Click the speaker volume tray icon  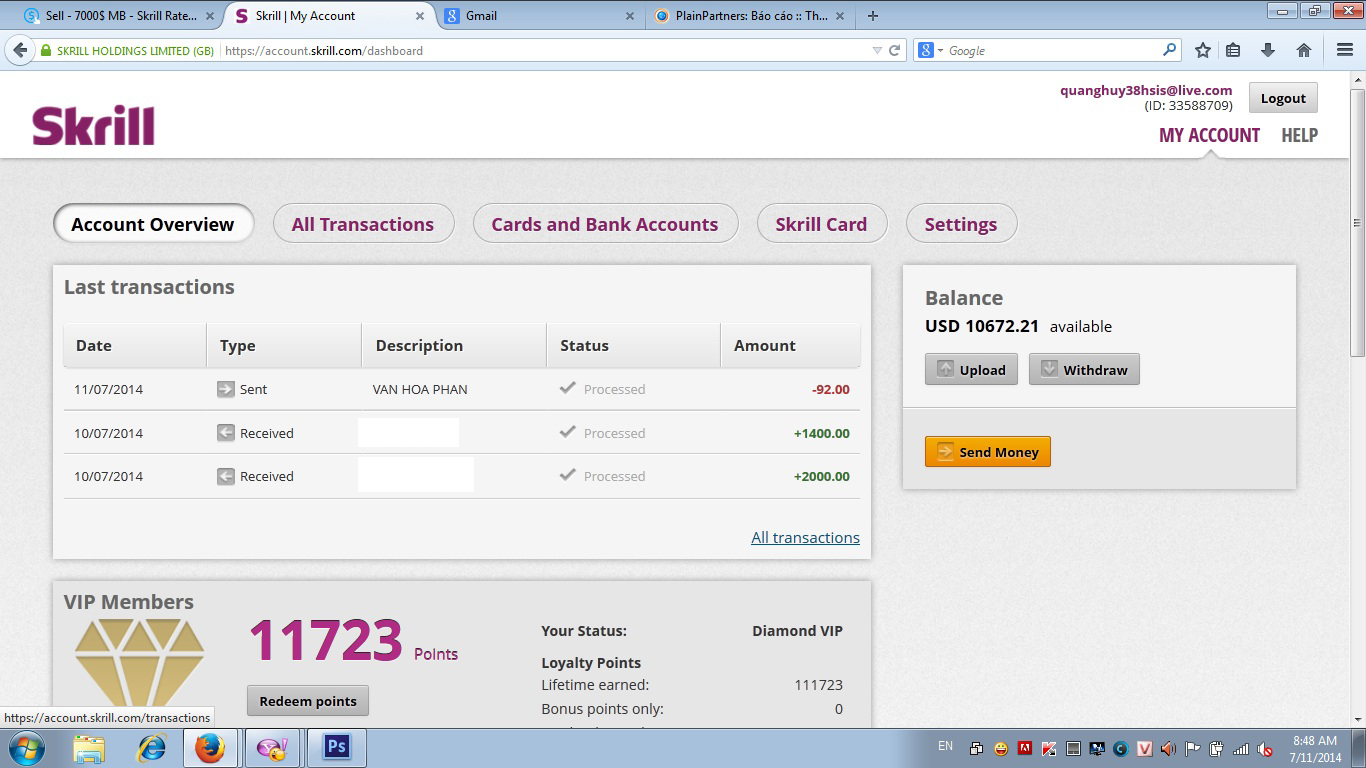1168,748
